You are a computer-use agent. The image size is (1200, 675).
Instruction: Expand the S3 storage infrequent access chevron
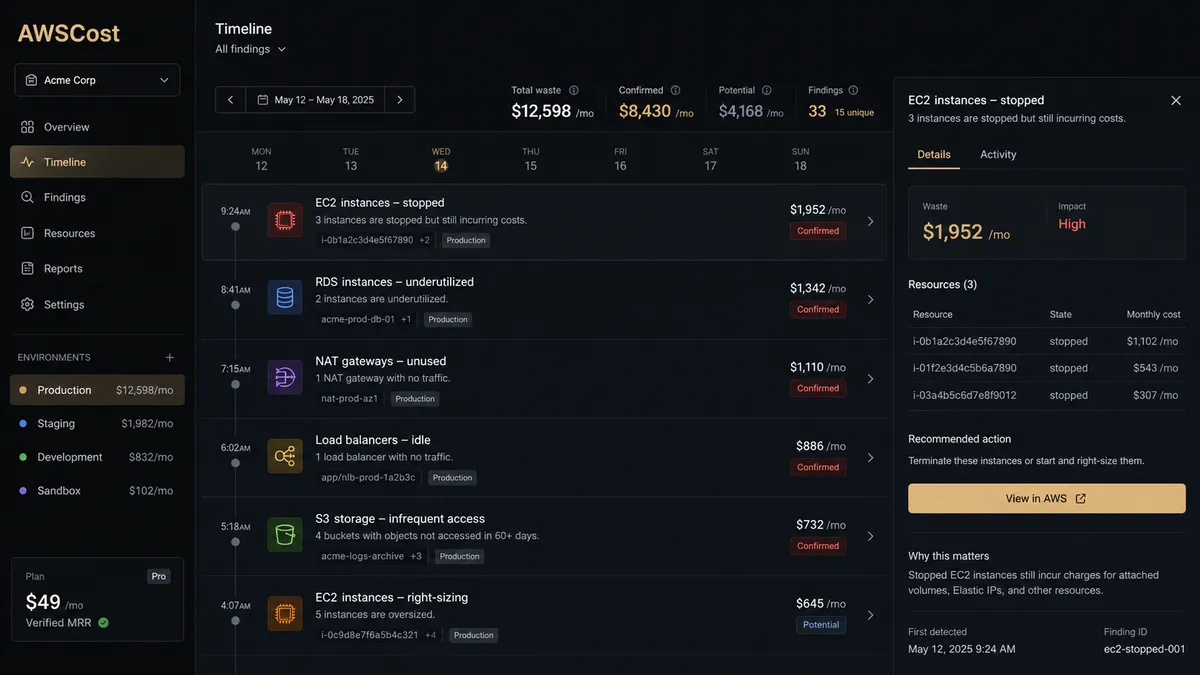click(870, 536)
